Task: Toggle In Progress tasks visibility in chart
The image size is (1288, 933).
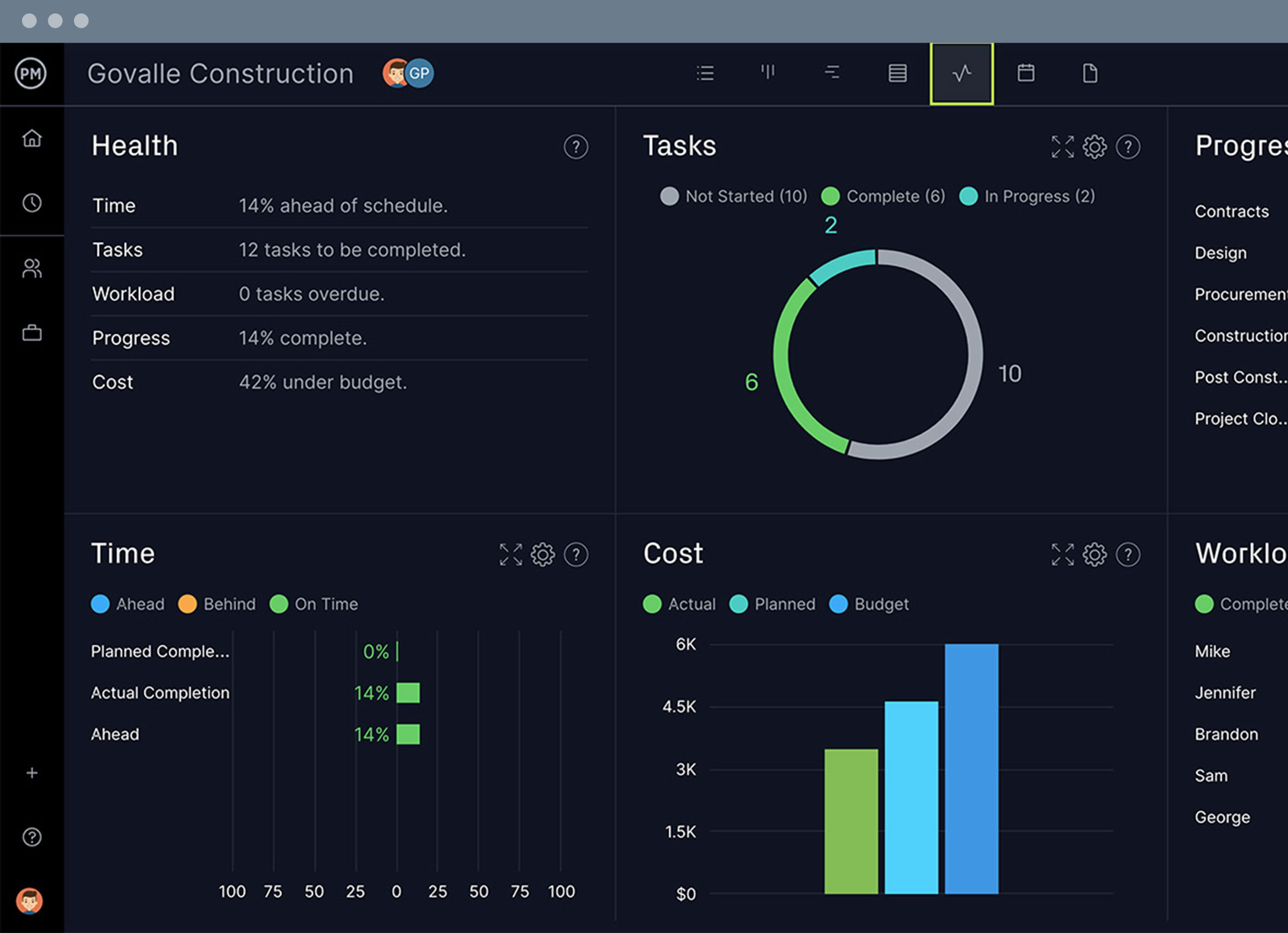Action: [1025, 195]
